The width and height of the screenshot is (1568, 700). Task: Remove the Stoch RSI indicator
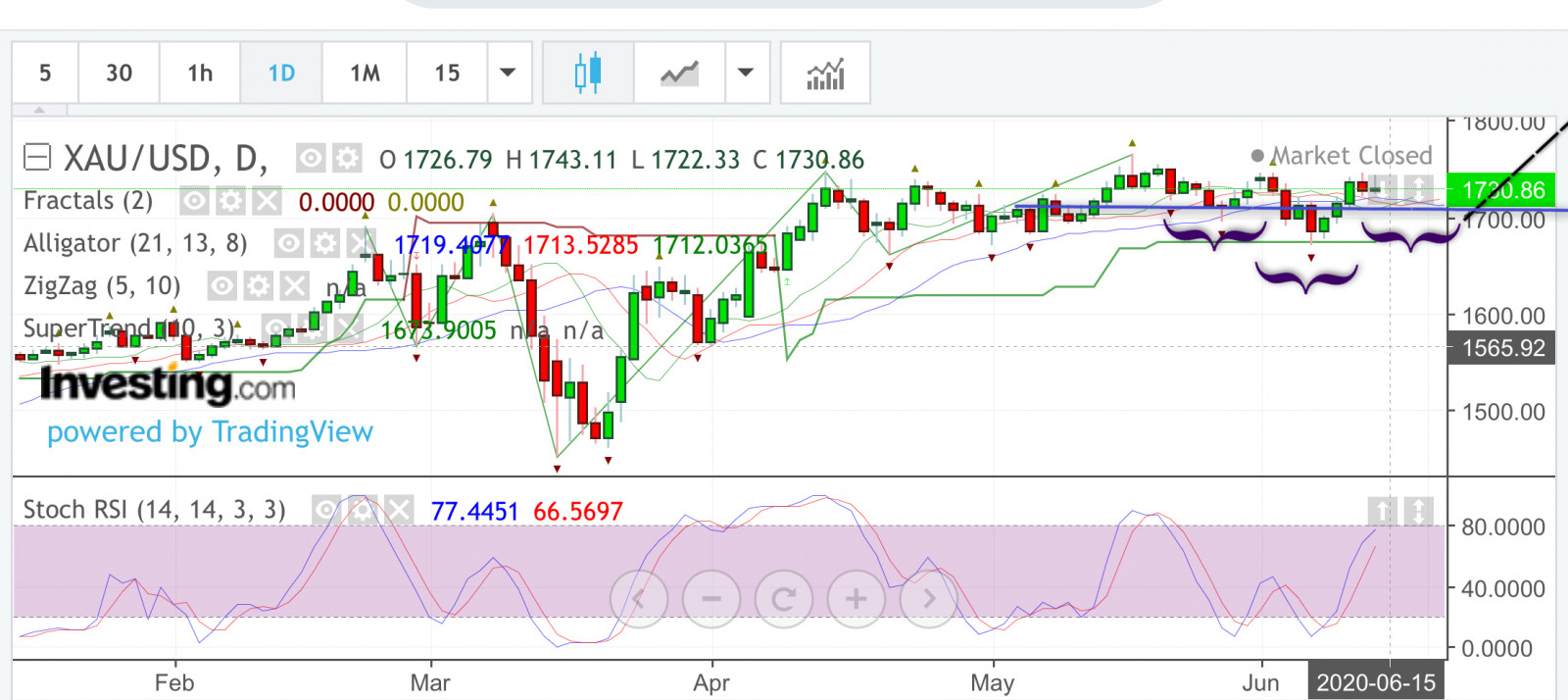click(x=399, y=510)
